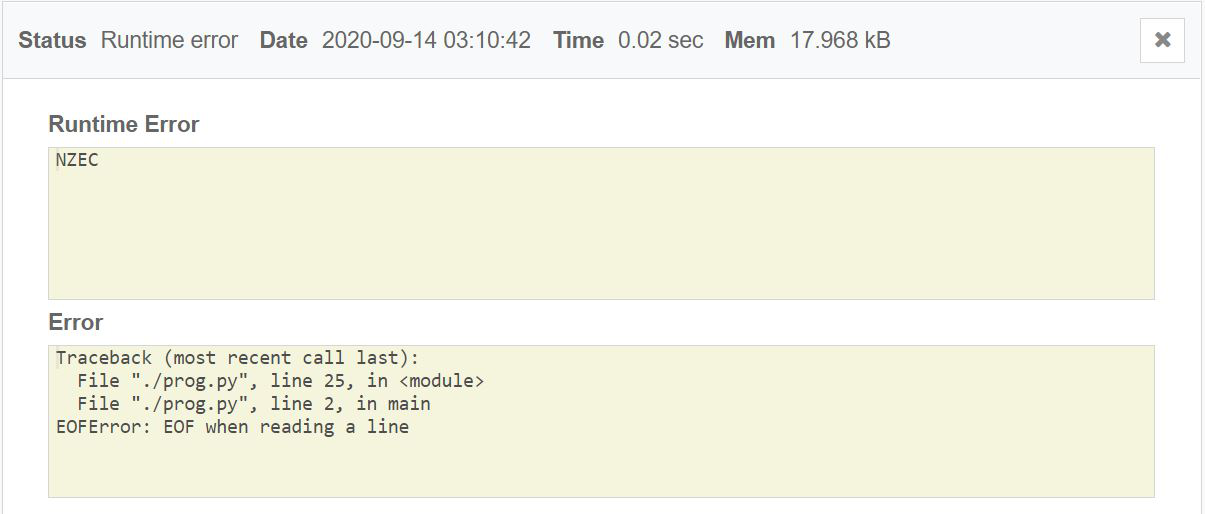Click the bold Mem label
1205x514 pixels.
(750, 41)
